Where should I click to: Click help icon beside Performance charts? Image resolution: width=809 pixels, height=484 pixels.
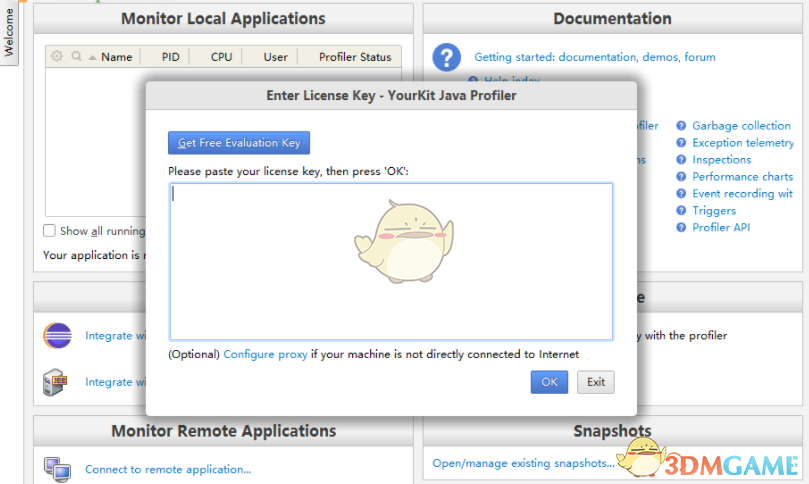point(681,177)
